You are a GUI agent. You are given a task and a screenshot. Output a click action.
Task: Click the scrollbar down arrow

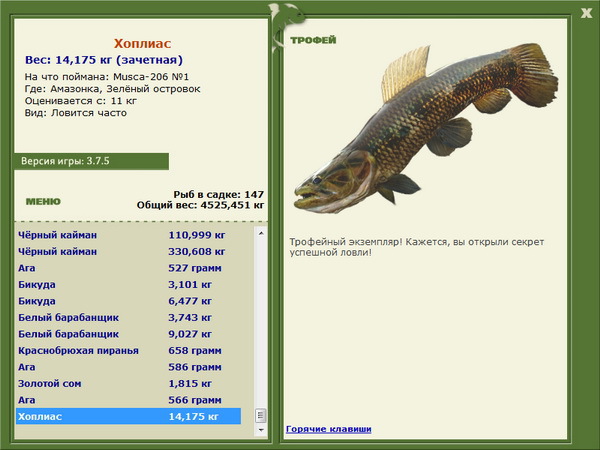[x=261, y=430]
